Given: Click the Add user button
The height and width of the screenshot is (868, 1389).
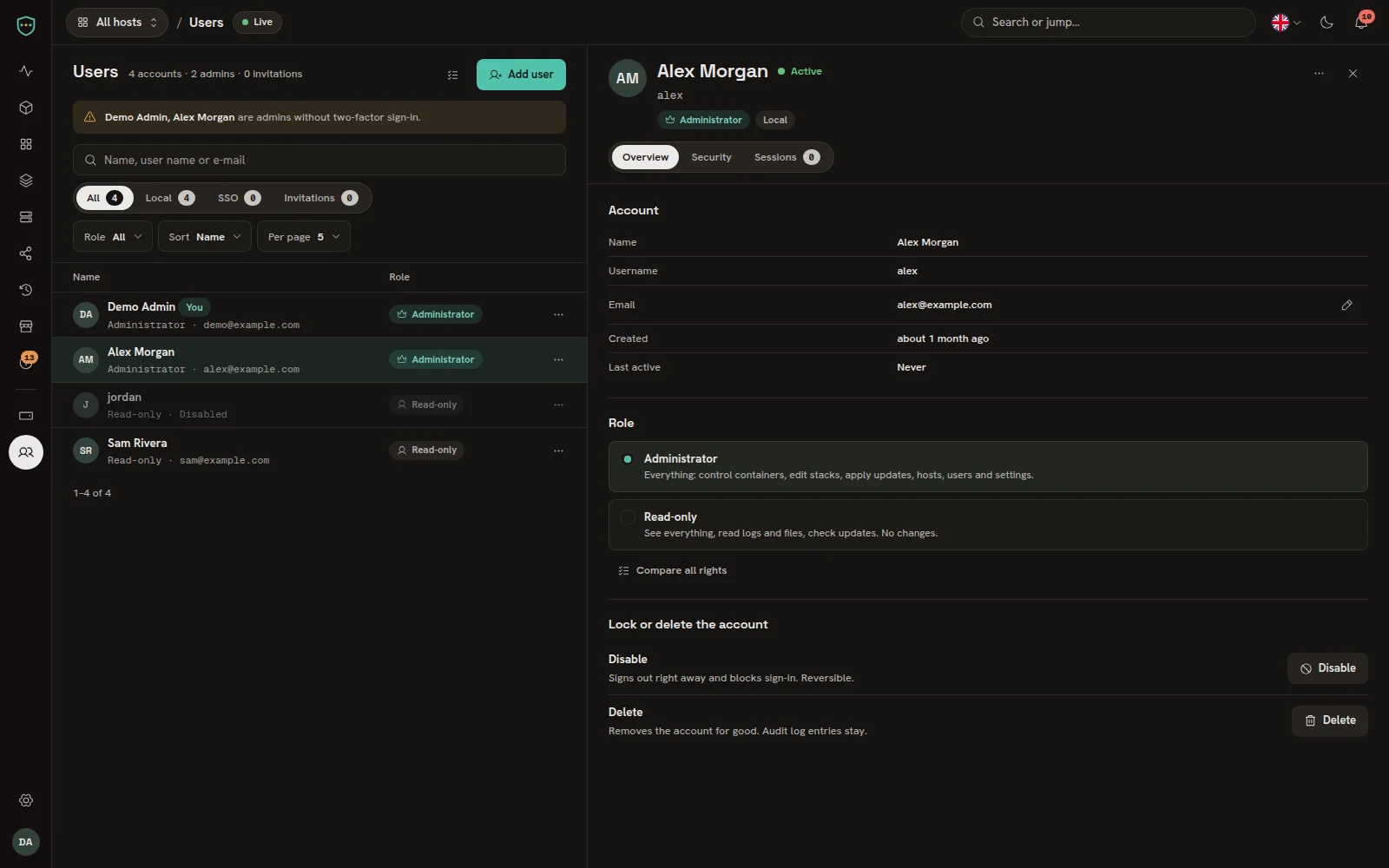Looking at the screenshot, I should [x=521, y=75].
